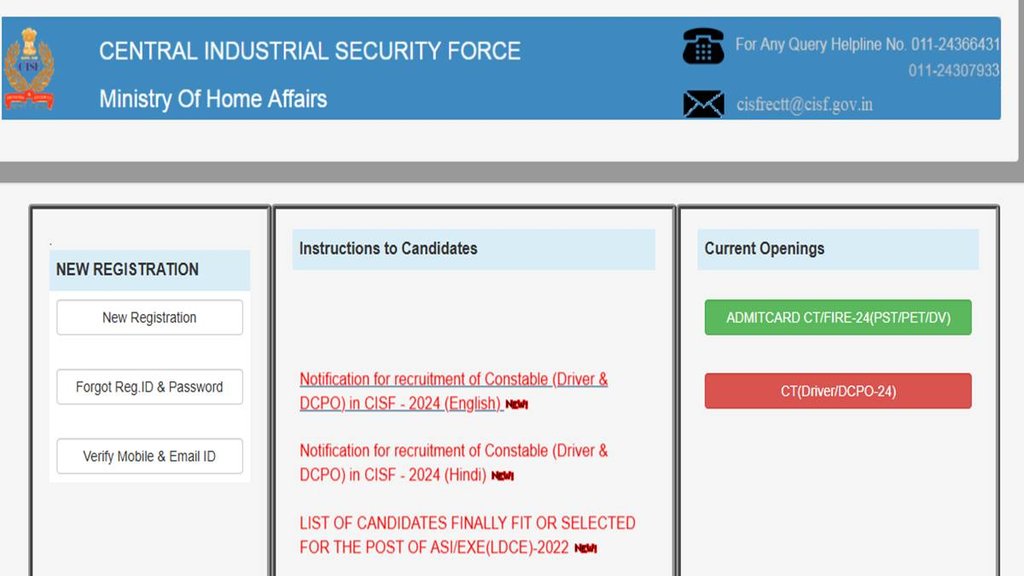This screenshot has height=576, width=1024.
Task: Click the envelope email icon
Action: (x=703, y=103)
